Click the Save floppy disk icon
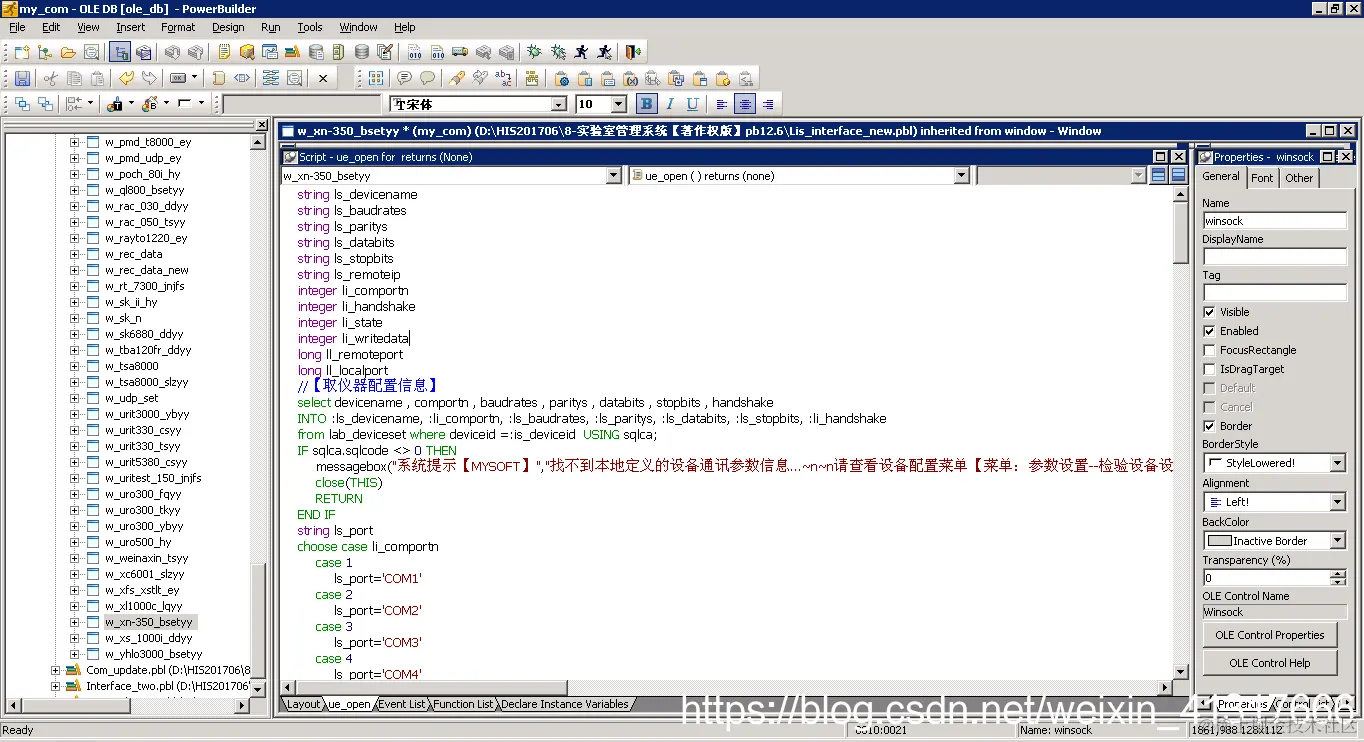1364x742 pixels. pyautogui.click(x=22, y=78)
